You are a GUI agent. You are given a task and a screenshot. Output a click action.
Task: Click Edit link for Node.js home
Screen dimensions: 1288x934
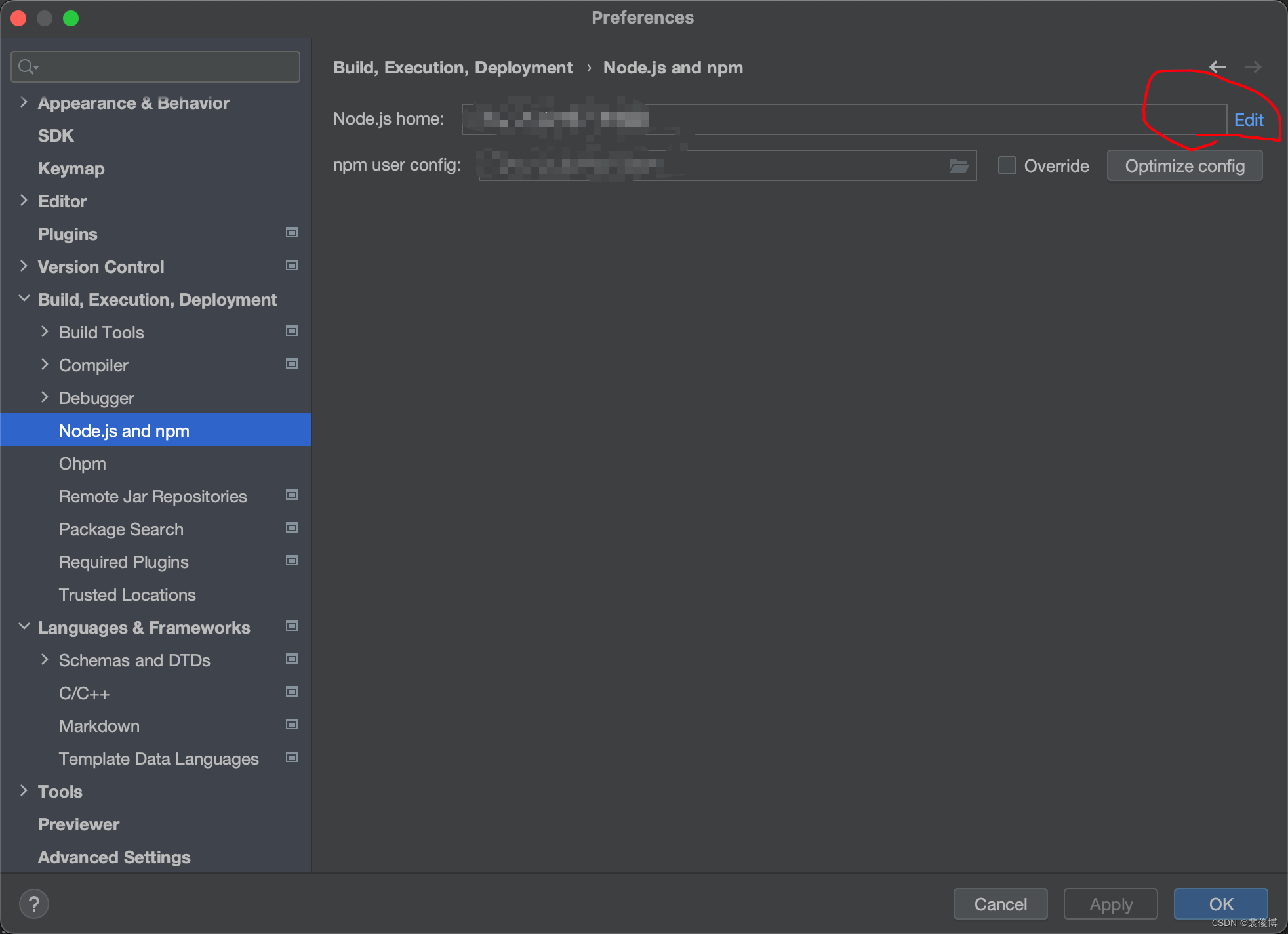coord(1248,120)
